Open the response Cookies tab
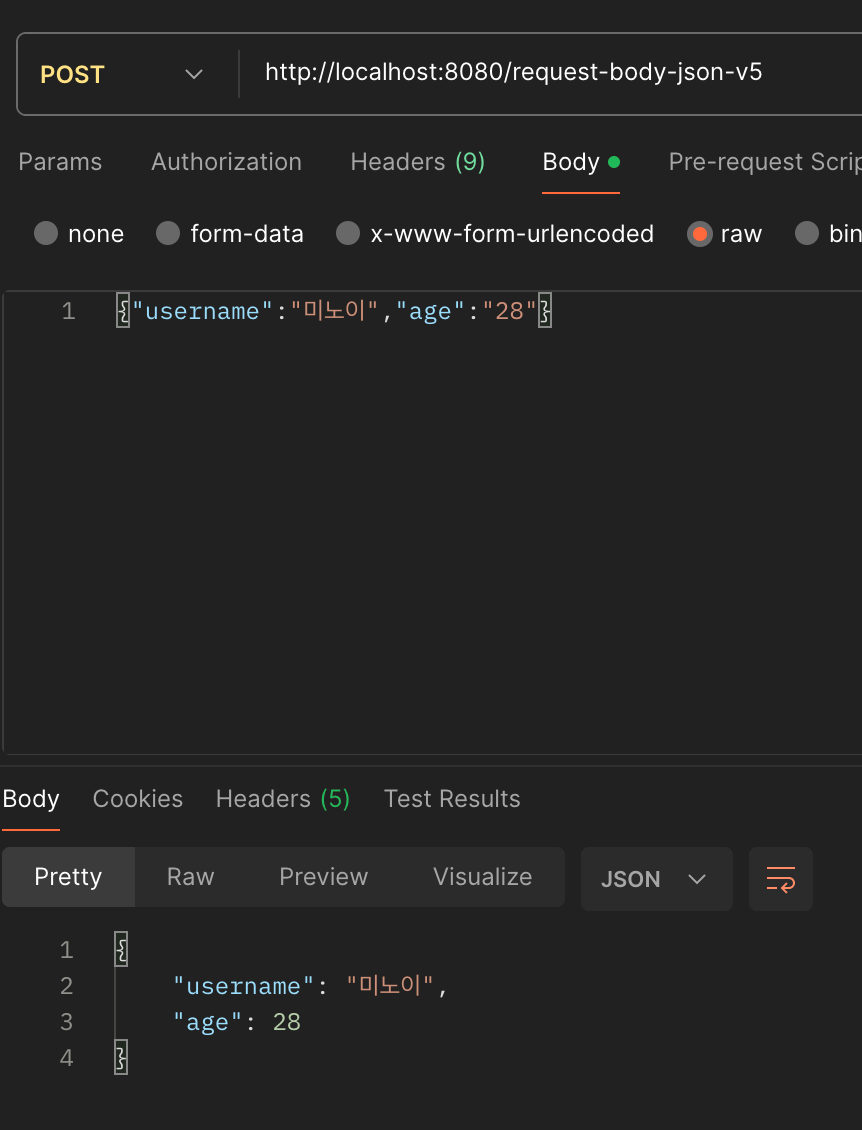Screen dimensions: 862x1130 [x=138, y=798]
